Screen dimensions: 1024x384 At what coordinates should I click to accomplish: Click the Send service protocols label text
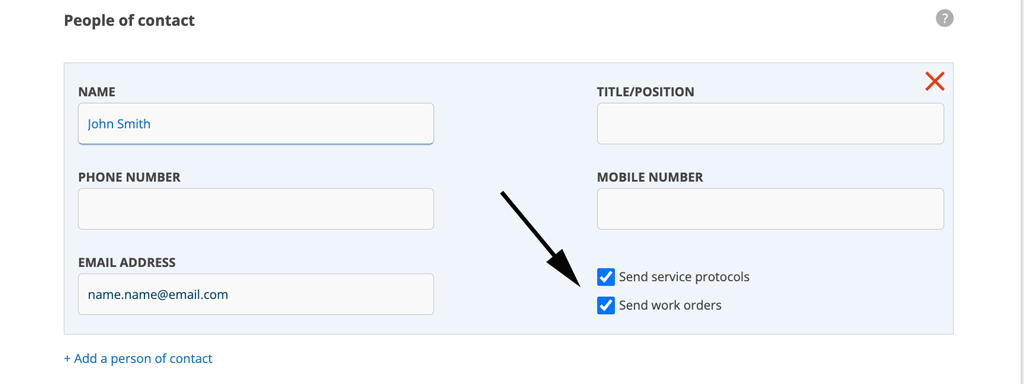pos(684,277)
